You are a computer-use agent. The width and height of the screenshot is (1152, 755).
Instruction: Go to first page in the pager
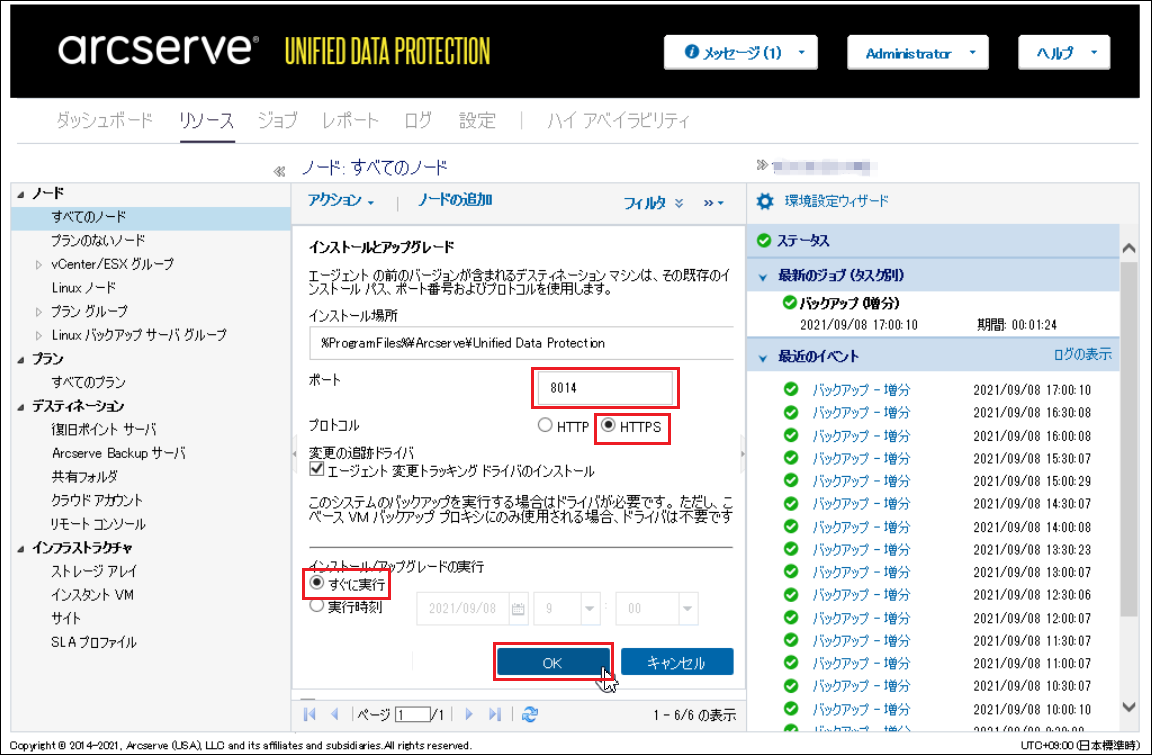[x=309, y=714]
